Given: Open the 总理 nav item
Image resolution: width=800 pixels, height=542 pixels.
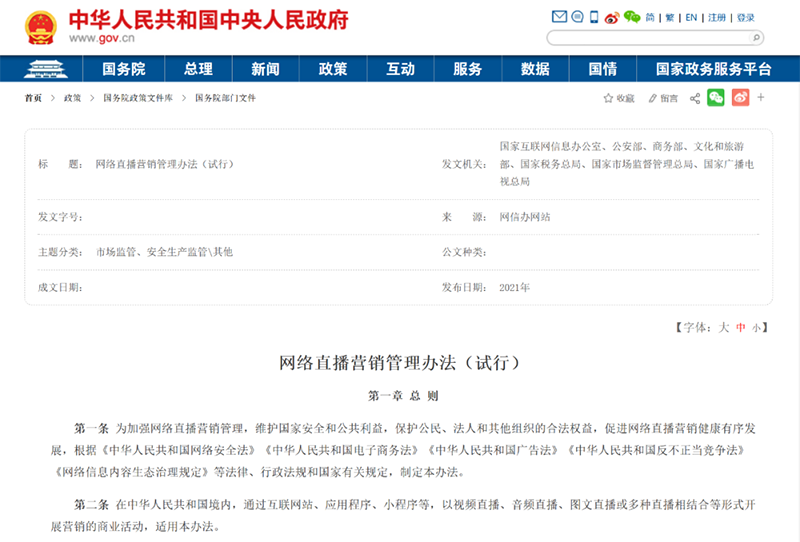Looking at the screenshot, I should pyautogui.click(x=198, y=69).
